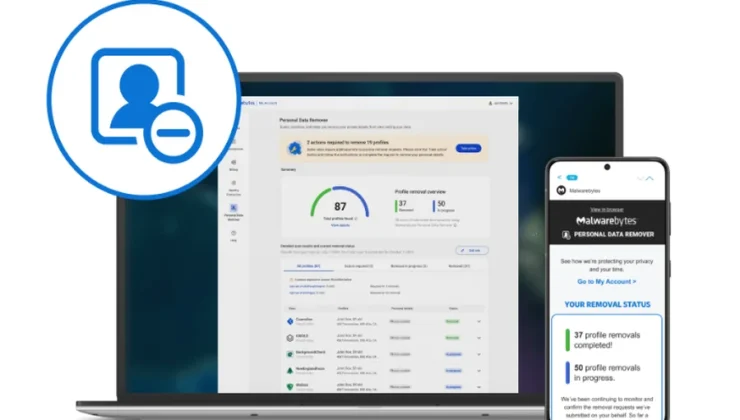
Task: Click the BackgroundCheck site icon
Action: point(290,354)
